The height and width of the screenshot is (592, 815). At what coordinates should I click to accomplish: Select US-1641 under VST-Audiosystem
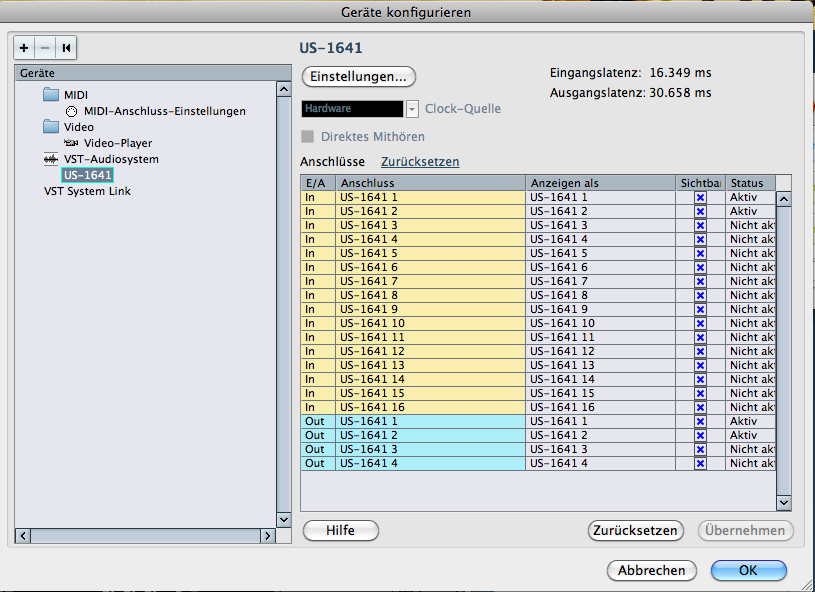(87, 175)
